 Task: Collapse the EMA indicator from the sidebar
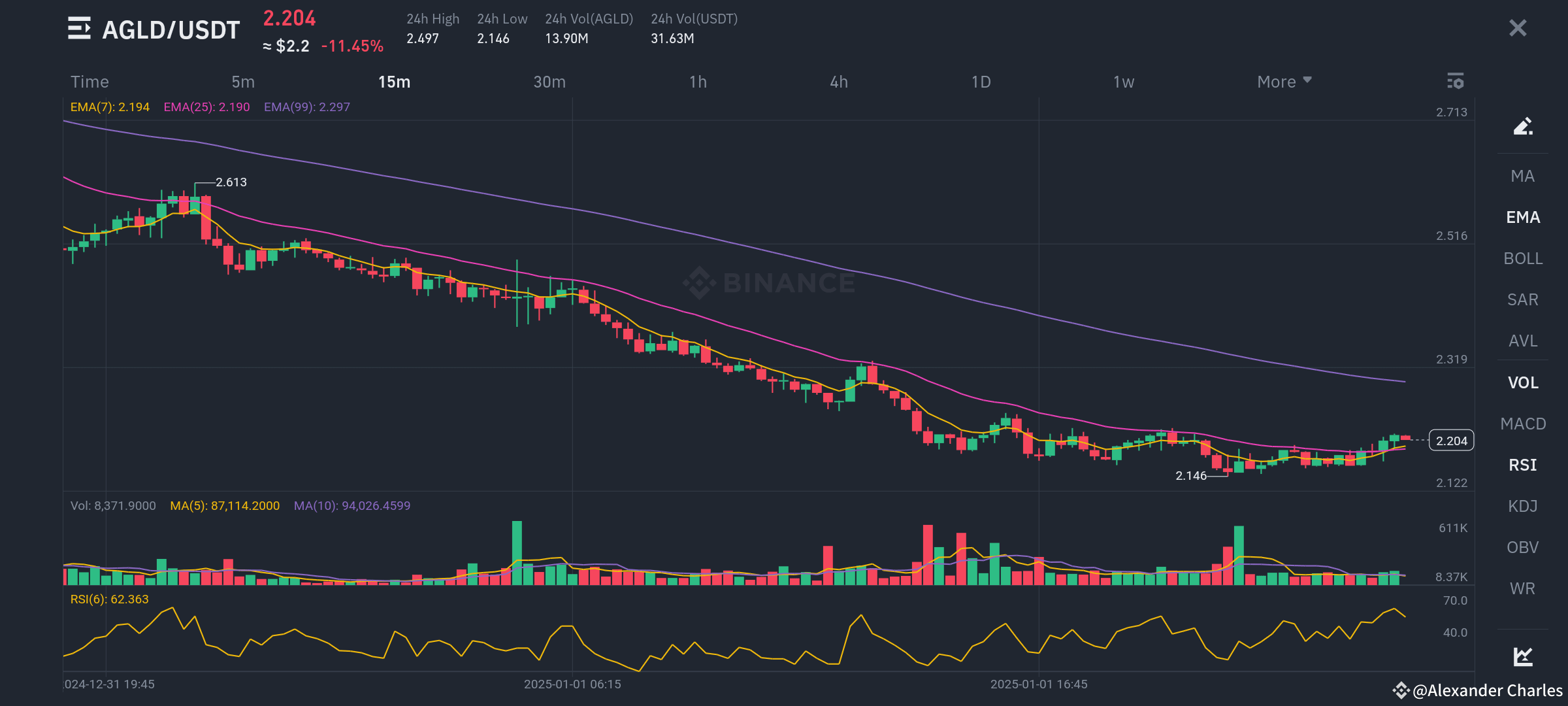pyautogui.click(x=1522, y=217)
